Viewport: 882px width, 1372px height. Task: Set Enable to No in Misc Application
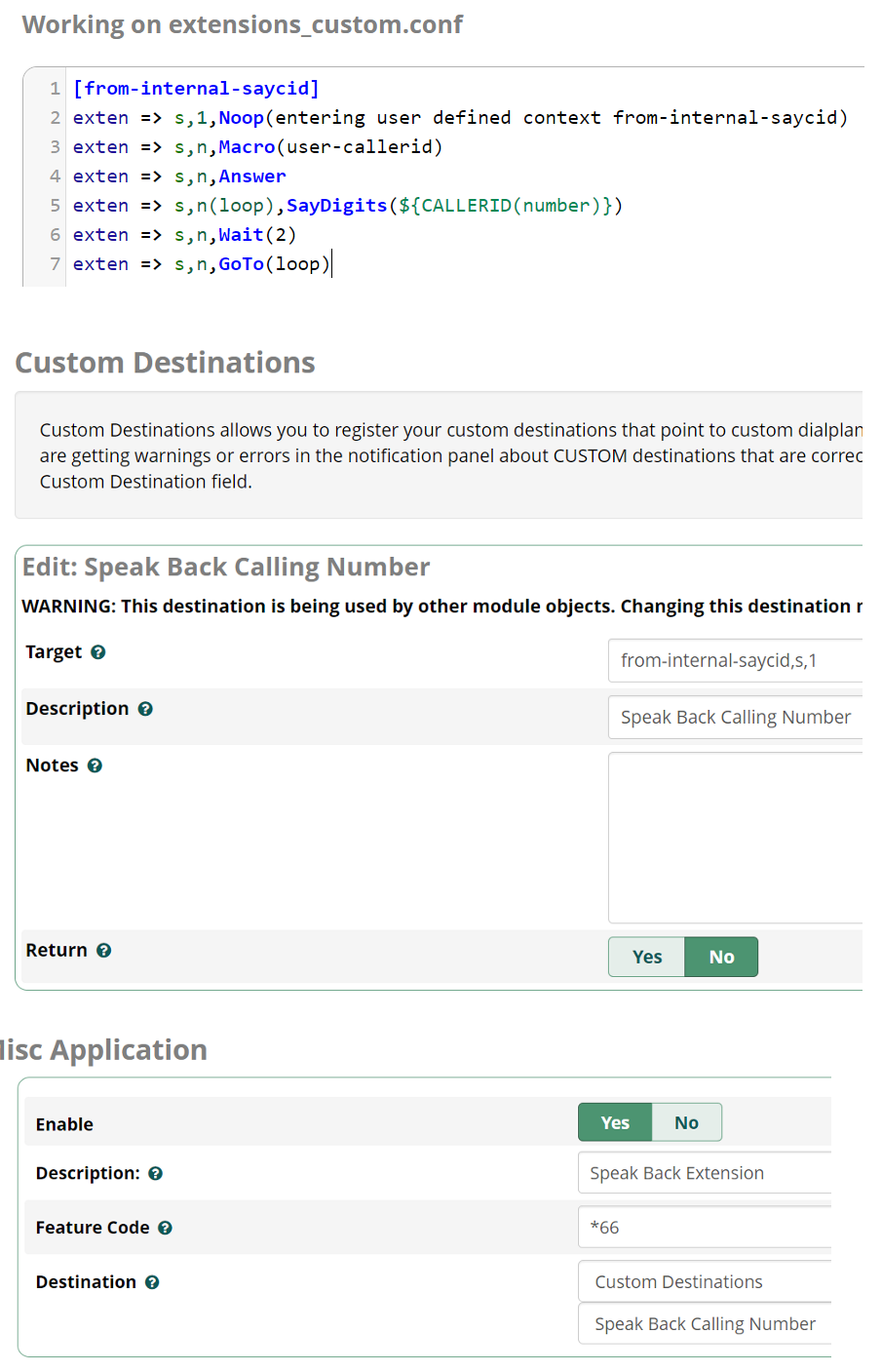click(686, 1123)
